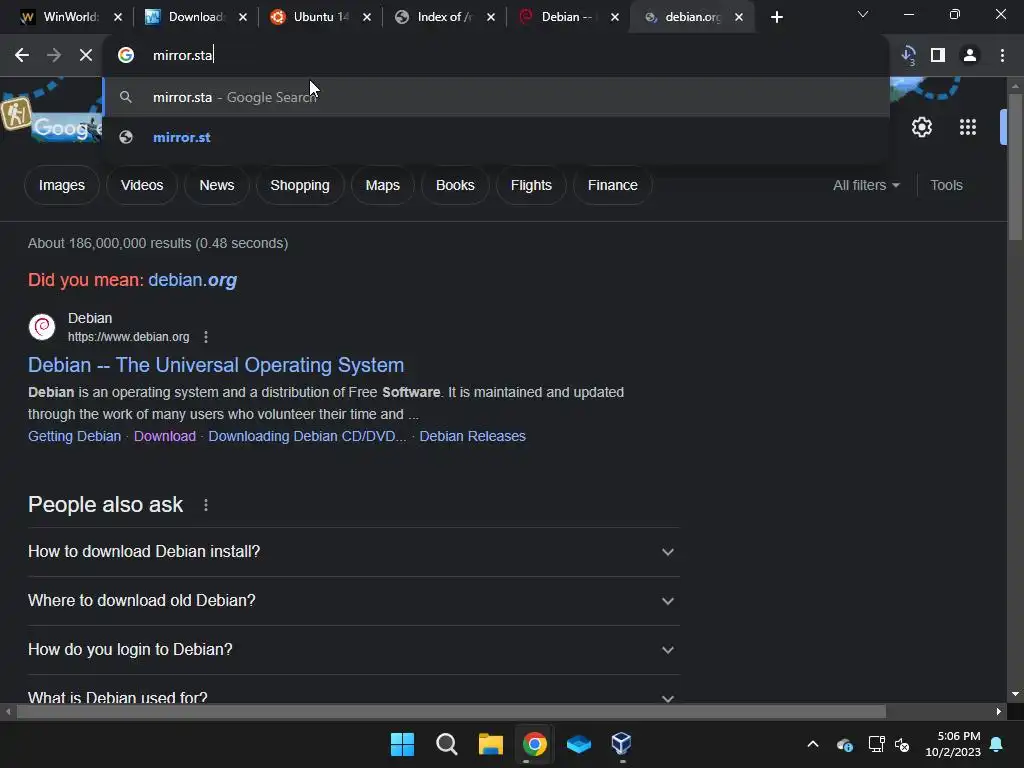1024x768 pixels.
Task: Close the WinWorld tab
Action: tap(118, 17)
